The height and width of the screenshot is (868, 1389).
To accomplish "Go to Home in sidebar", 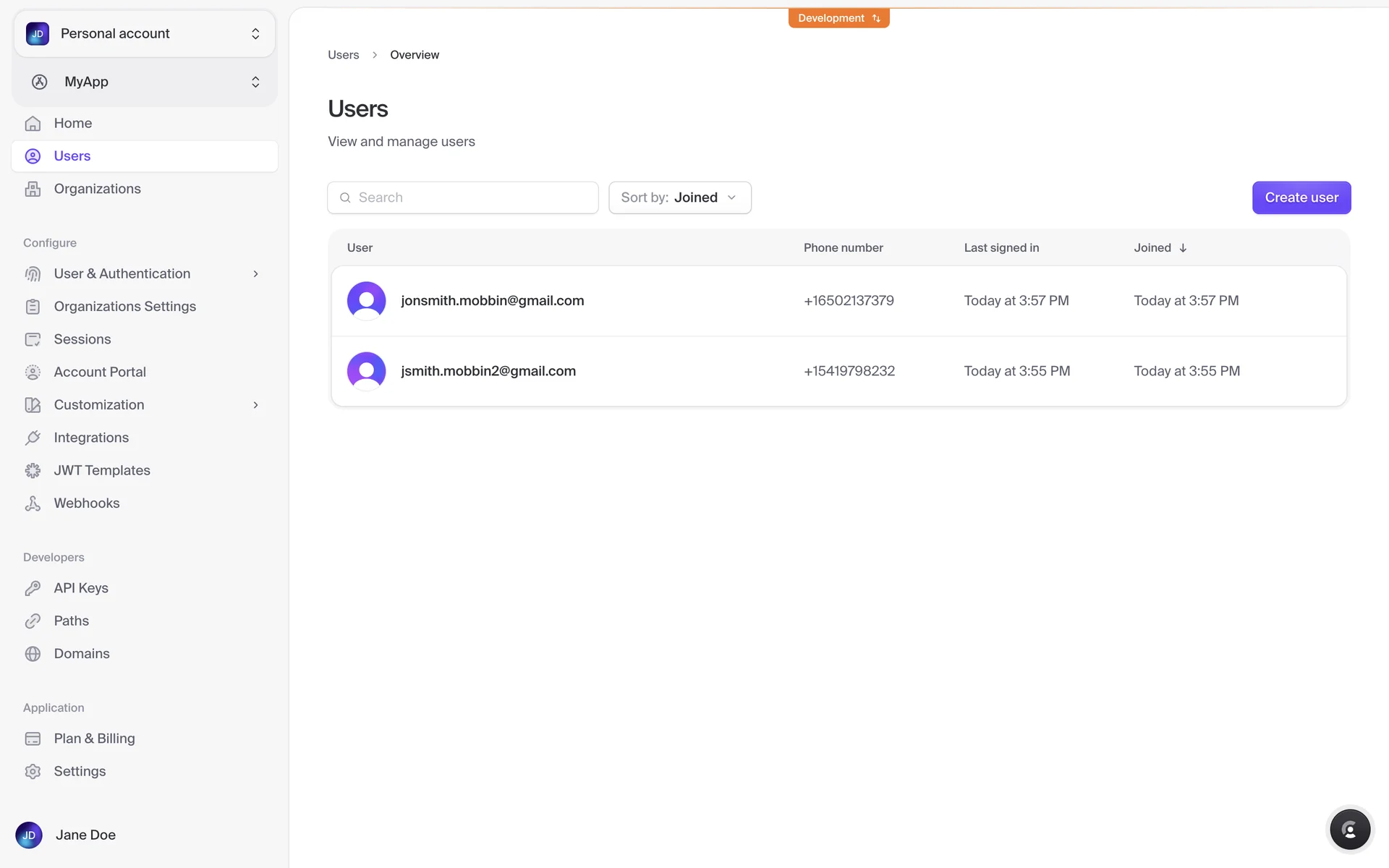I will (72, 123).
